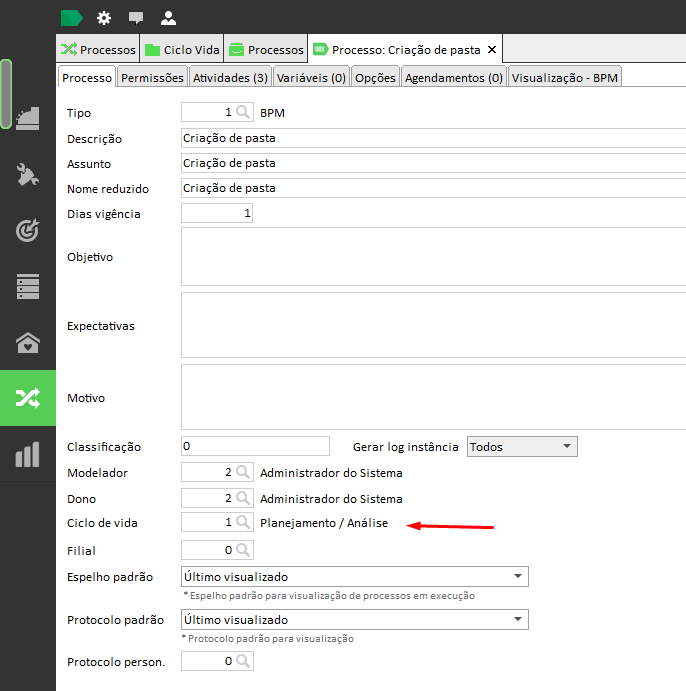This screenshot has width=686, height=691.
Task: Open the Opções sub-tab
Action: point(375,78)
